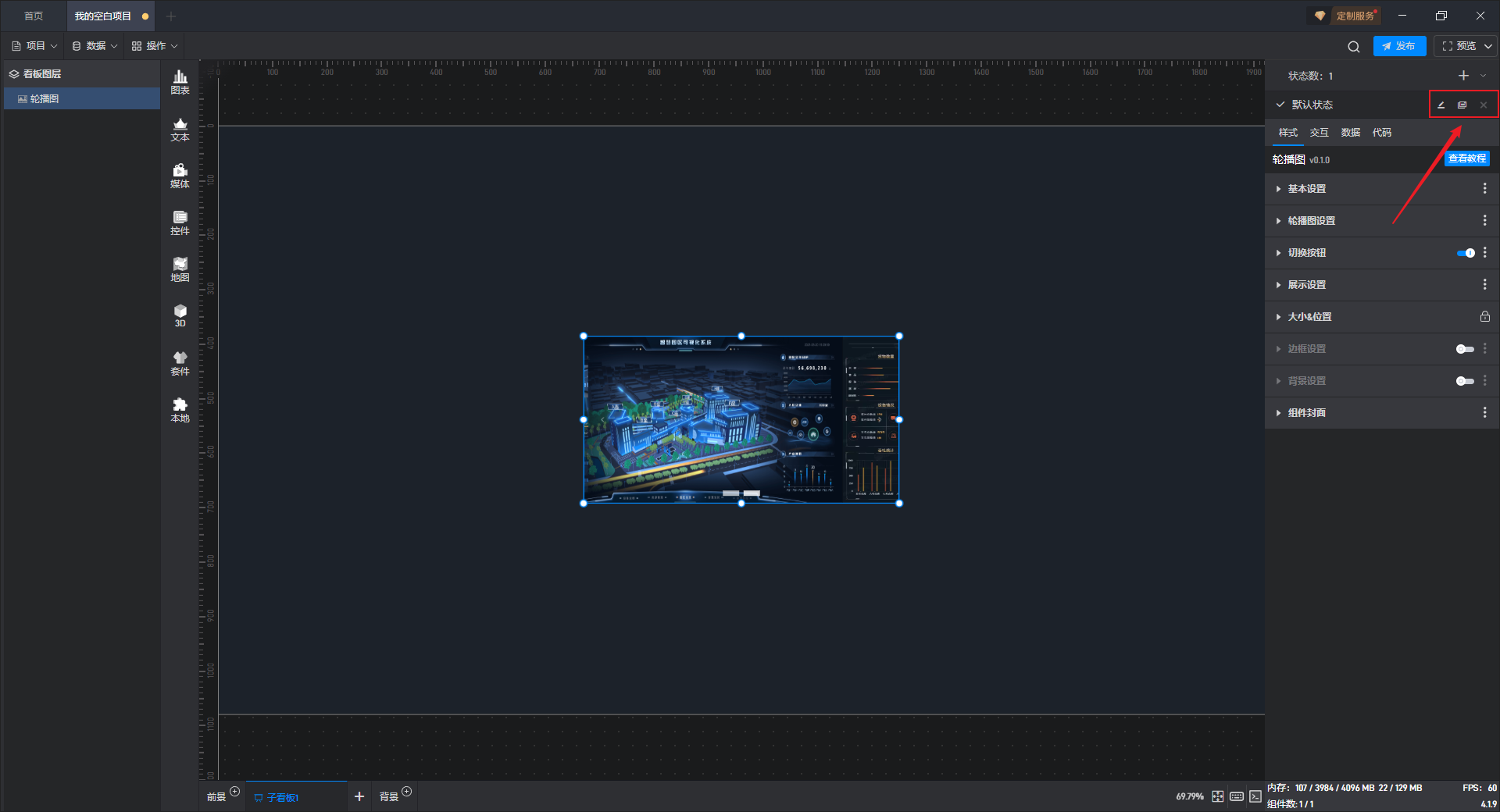Click the lock icon for 大小&位置
This screenshot has height=812, width=1500.
click(x=1485, y=317)
